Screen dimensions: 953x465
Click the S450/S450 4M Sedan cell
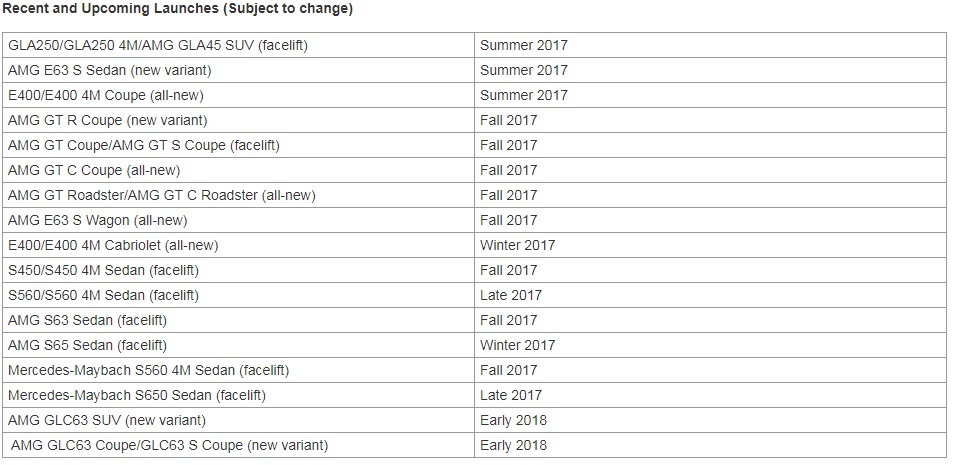pos(103,270)
